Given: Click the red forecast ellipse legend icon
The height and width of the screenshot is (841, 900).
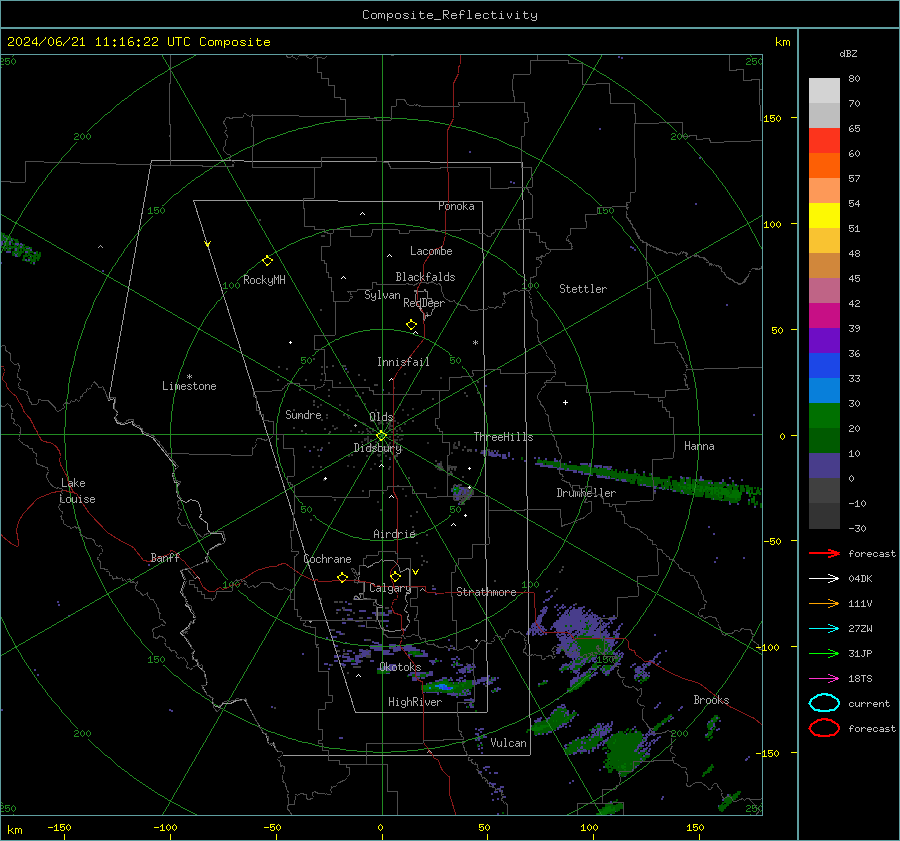Looking at the screenshot, I should (824, 728).
